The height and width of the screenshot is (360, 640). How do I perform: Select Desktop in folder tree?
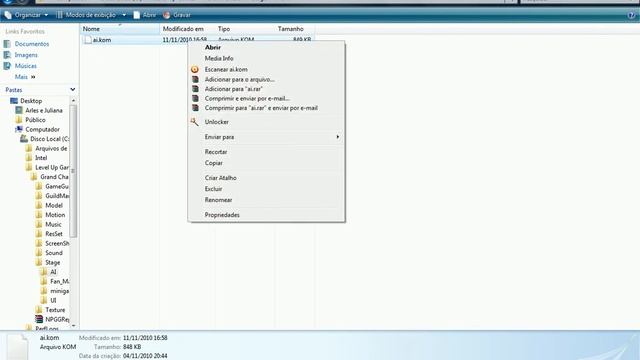tap(31, 101)
